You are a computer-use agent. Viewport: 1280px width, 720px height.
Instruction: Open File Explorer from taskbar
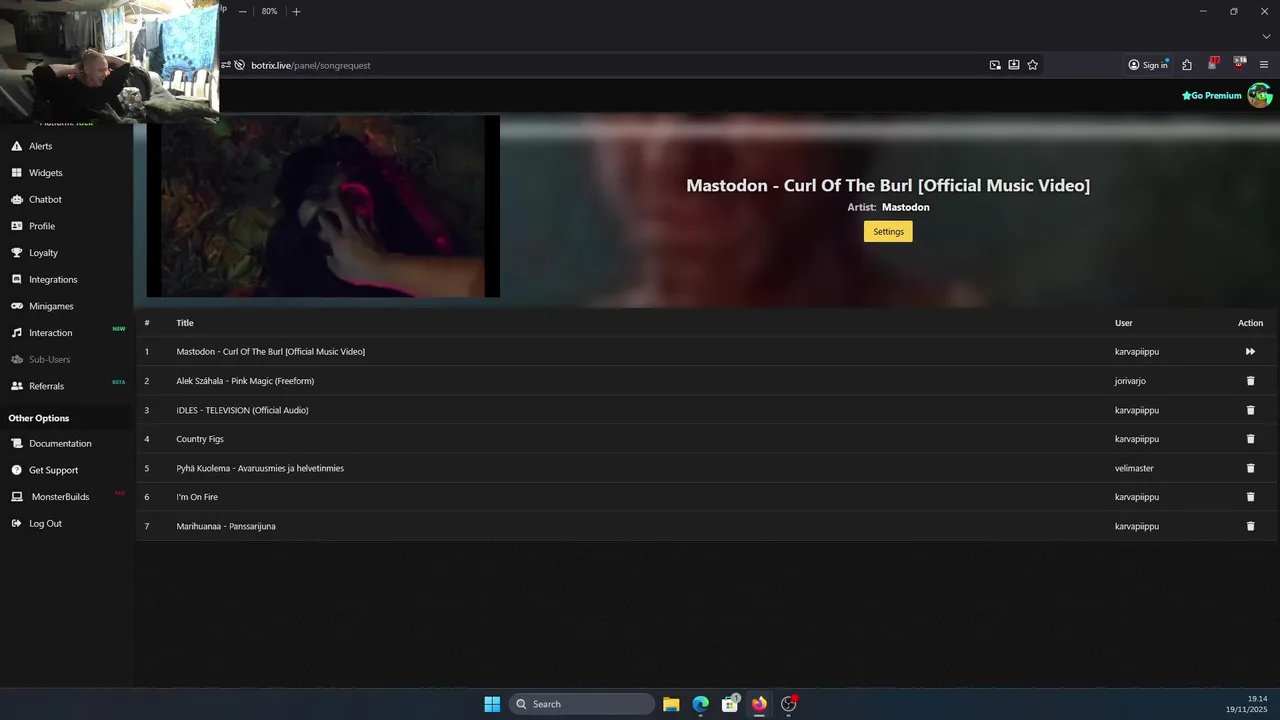click(x=671, y=704)
